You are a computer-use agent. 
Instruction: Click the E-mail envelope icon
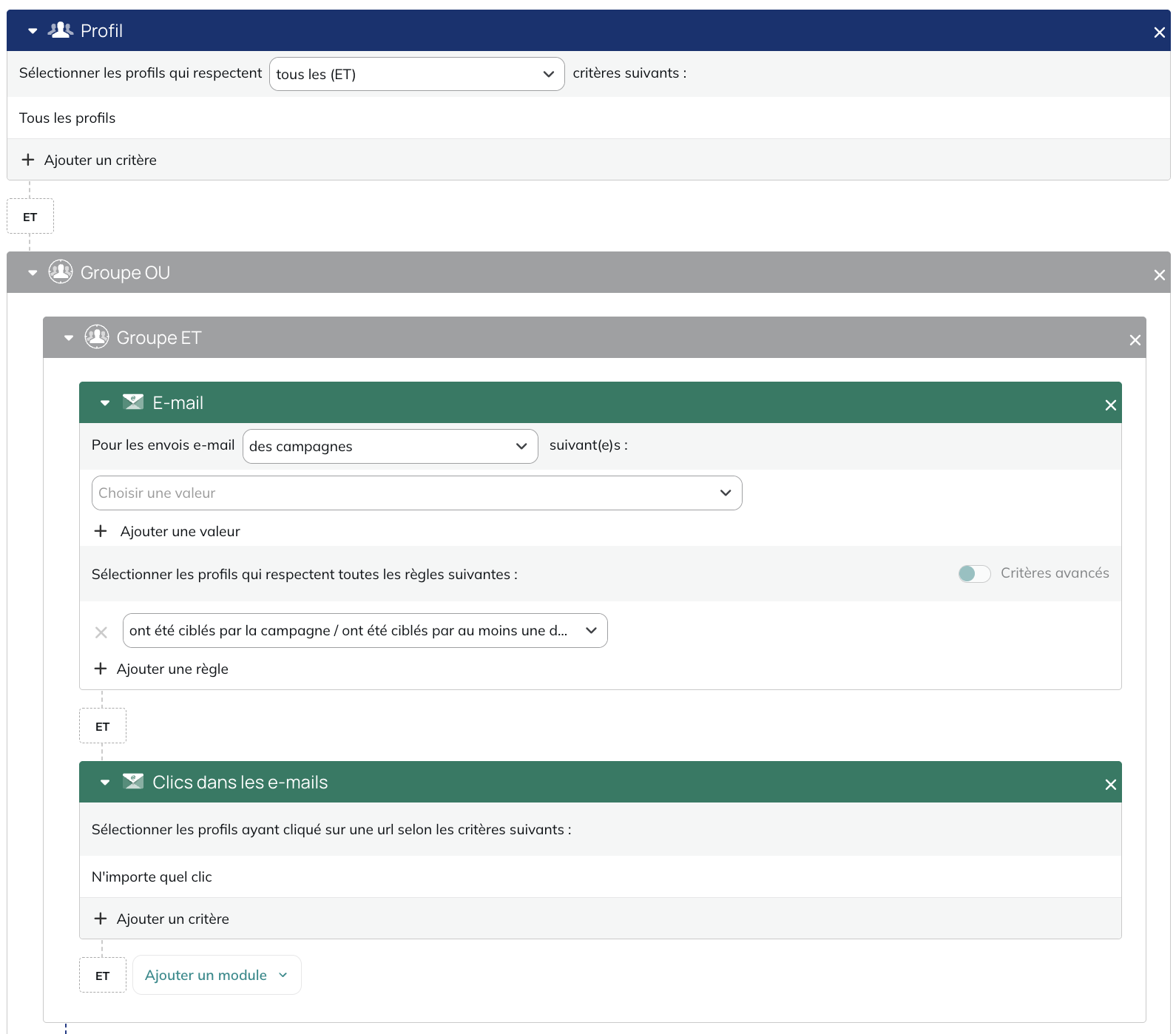tap(133, 402)
